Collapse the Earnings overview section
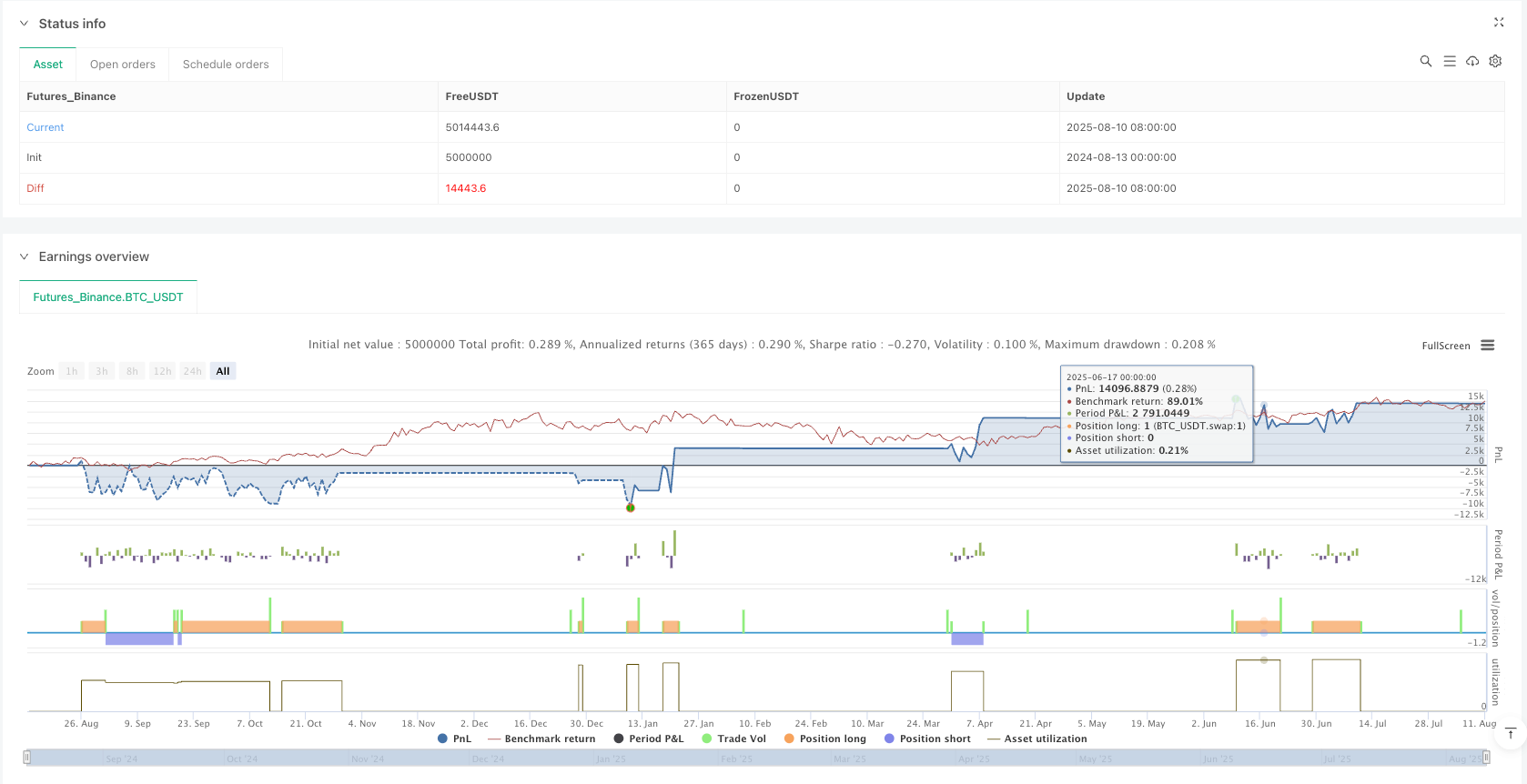The image size is (1527, 784). click(x=24, y=256)
